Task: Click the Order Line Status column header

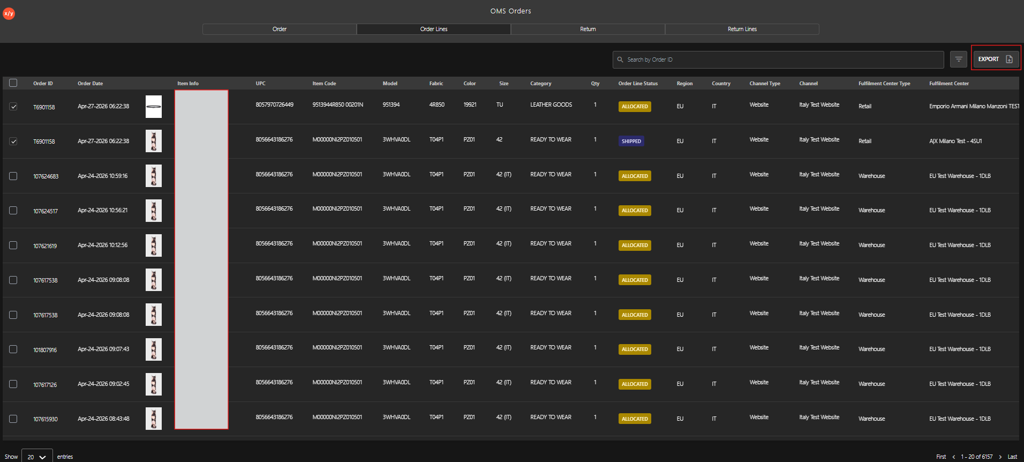Action: 638,84
